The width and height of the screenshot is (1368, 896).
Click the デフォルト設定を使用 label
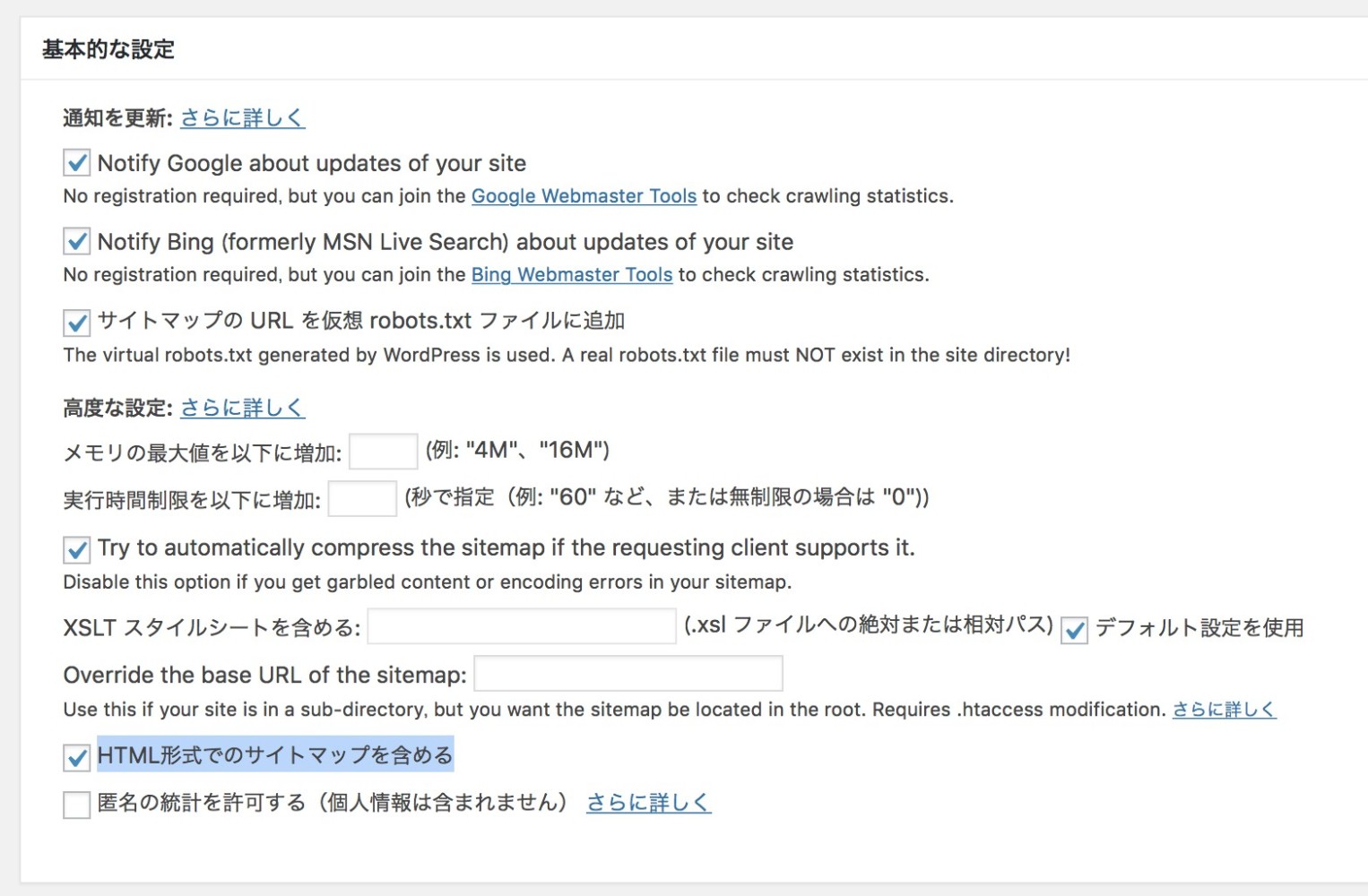(x=1199, y=628)
